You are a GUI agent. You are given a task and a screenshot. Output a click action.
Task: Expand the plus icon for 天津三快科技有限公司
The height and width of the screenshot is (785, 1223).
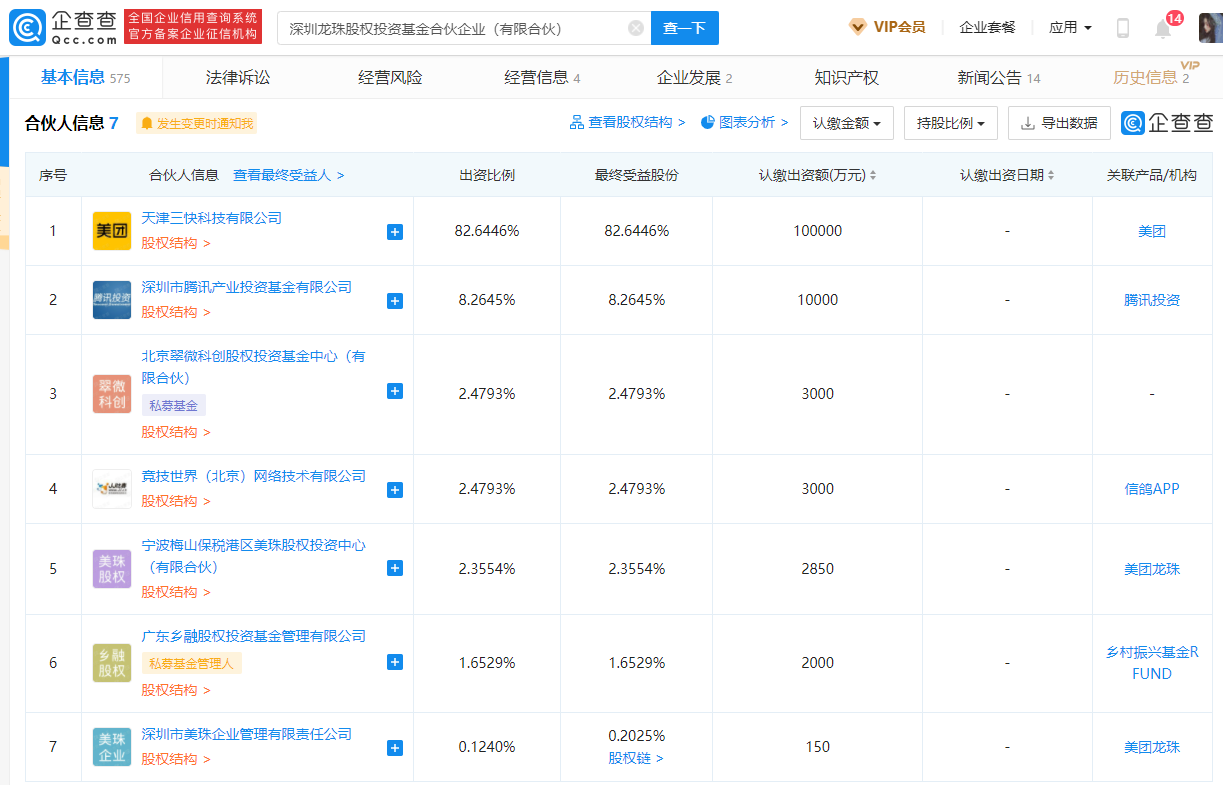[x=395, y=232]
